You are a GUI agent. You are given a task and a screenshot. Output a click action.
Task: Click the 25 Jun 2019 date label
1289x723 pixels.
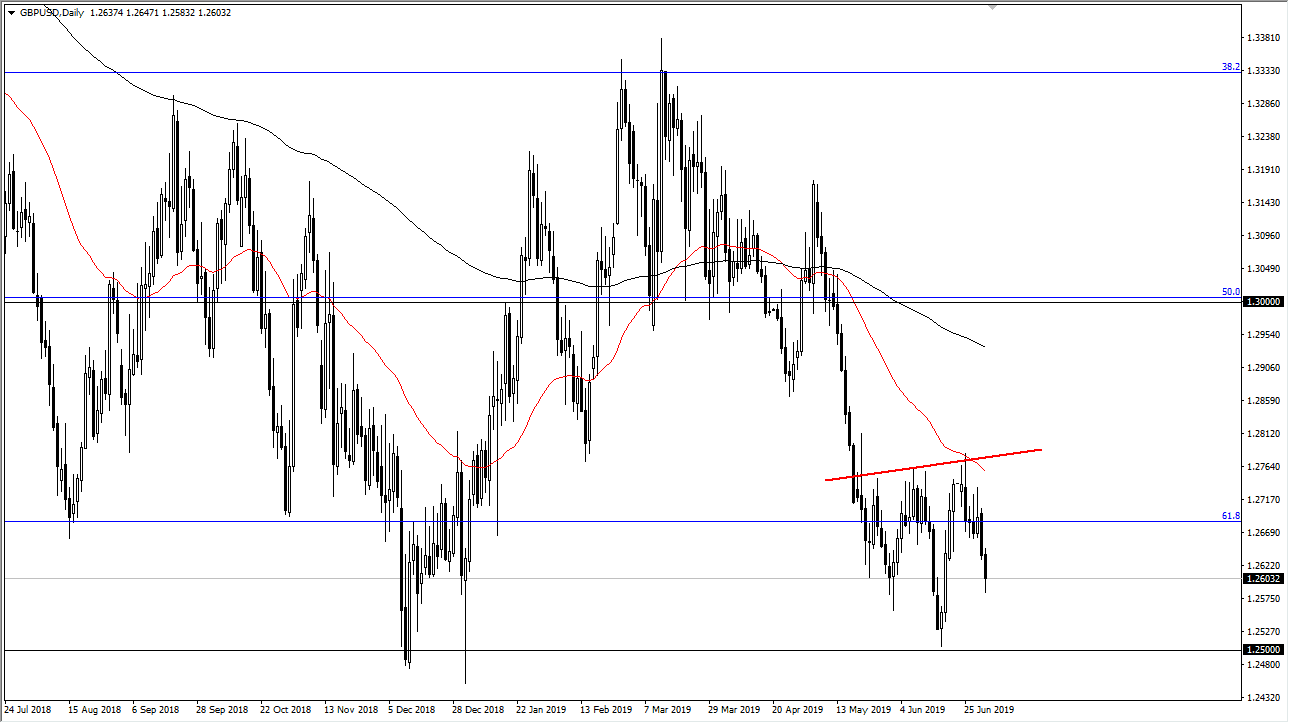pyautogui.click(x=988, y=709)
